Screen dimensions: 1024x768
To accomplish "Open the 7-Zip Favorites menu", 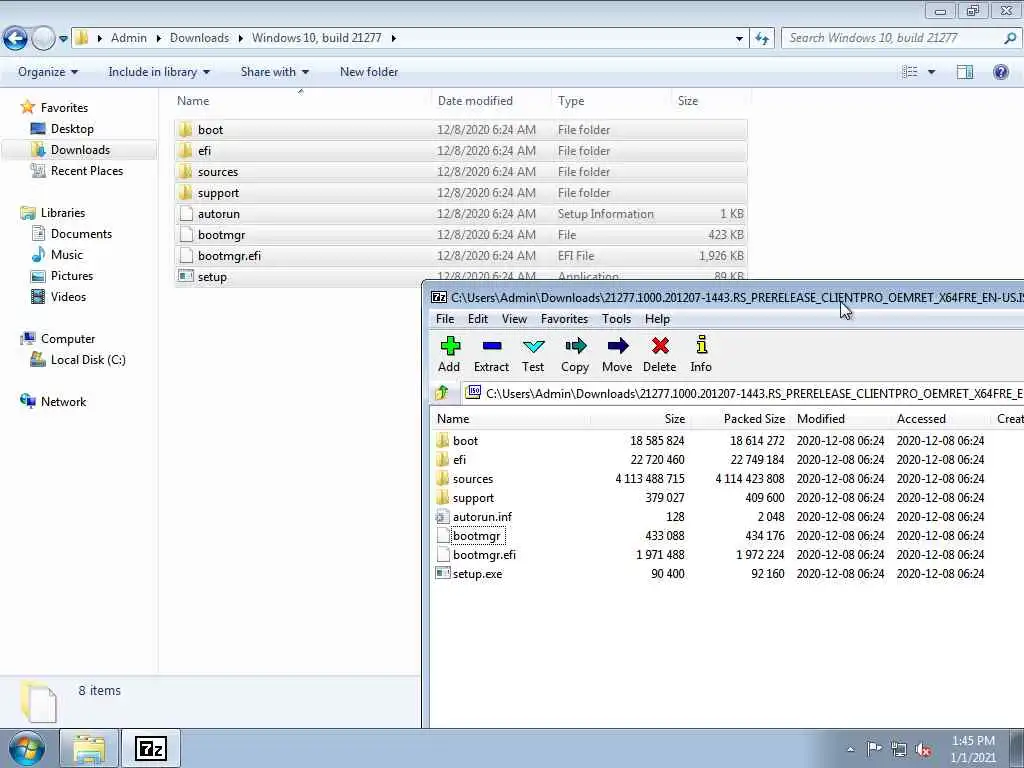I will tap(564, 319).
